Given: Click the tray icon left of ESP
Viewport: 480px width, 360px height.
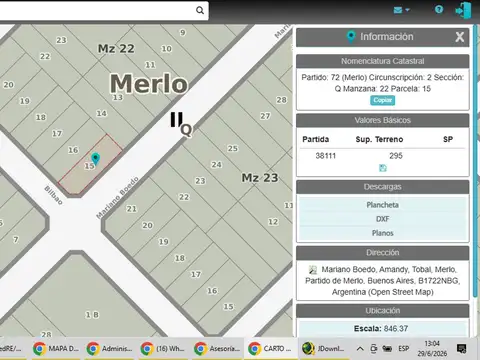Looking at the screenshot, I should pyautogui.click(x=387, y=349).
